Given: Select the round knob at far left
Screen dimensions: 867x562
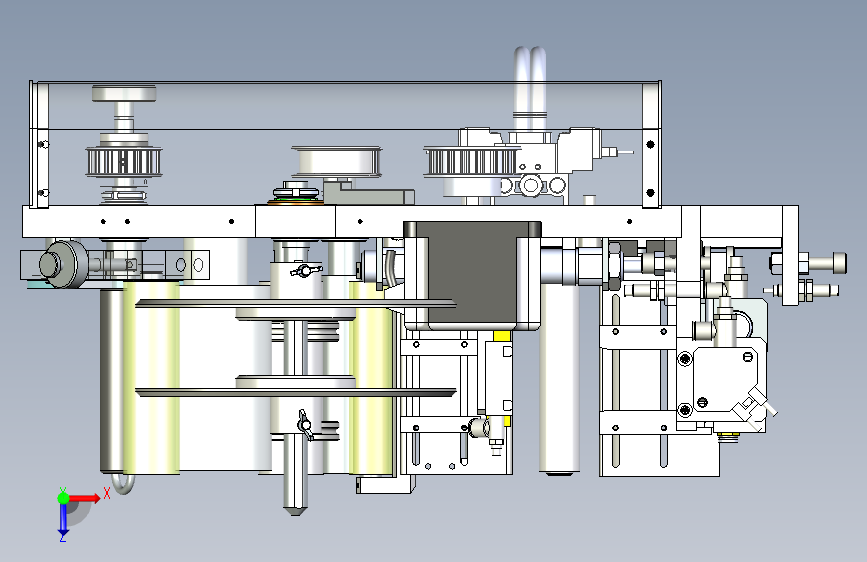Looking at the screenshot, I should 62,264.
